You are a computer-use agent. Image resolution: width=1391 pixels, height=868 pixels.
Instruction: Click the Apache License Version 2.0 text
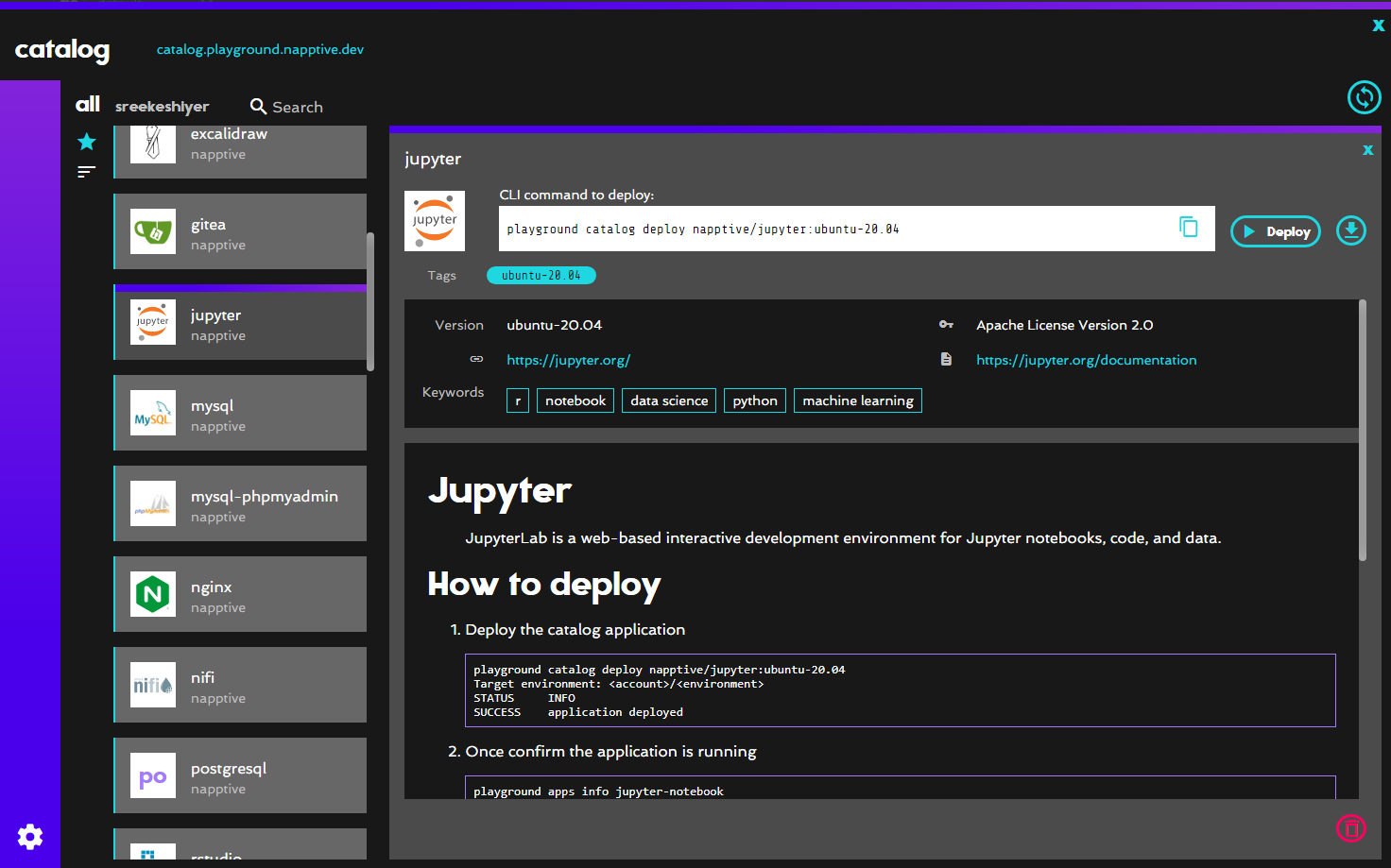[x=1065, y=325]
